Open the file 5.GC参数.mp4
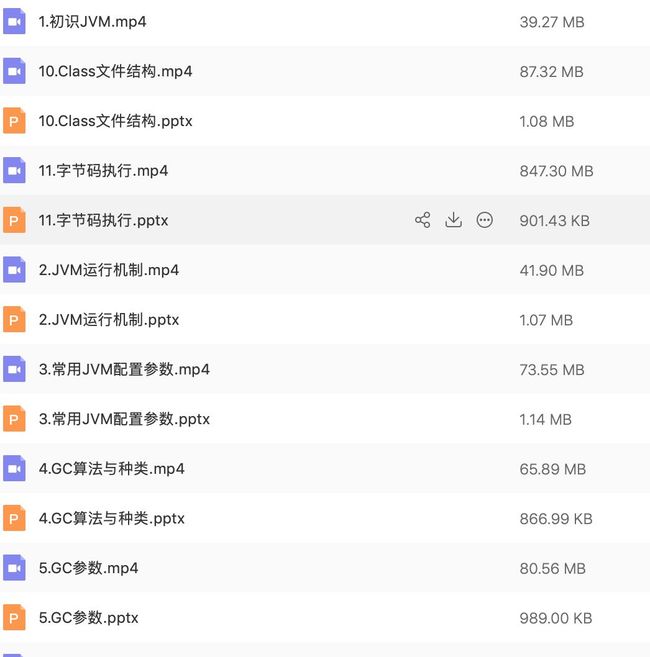This screenshot has width=650, height=657. pos(88,568)
